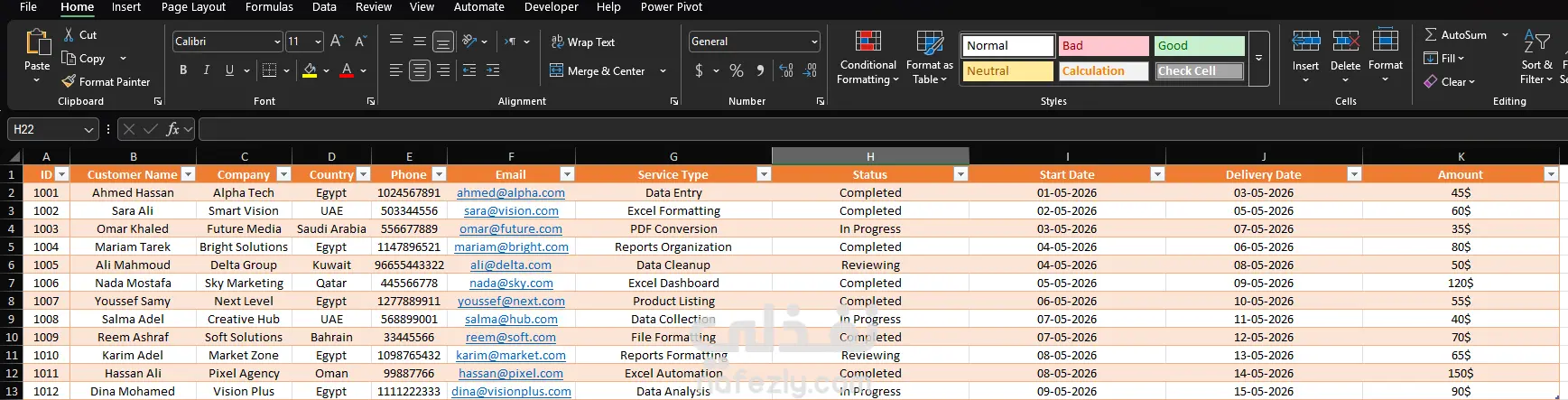
Task: Decrease font size with the small A icon
Action: [x=360, y=41]
